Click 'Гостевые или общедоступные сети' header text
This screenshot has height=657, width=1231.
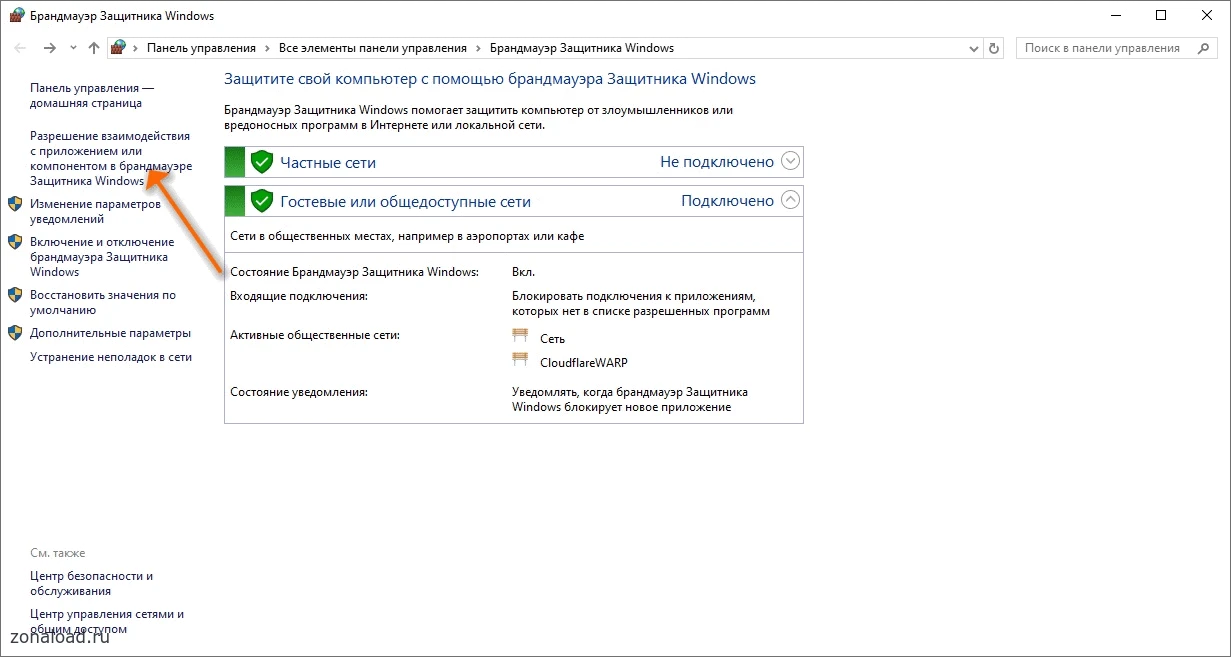tap(405, 201)
